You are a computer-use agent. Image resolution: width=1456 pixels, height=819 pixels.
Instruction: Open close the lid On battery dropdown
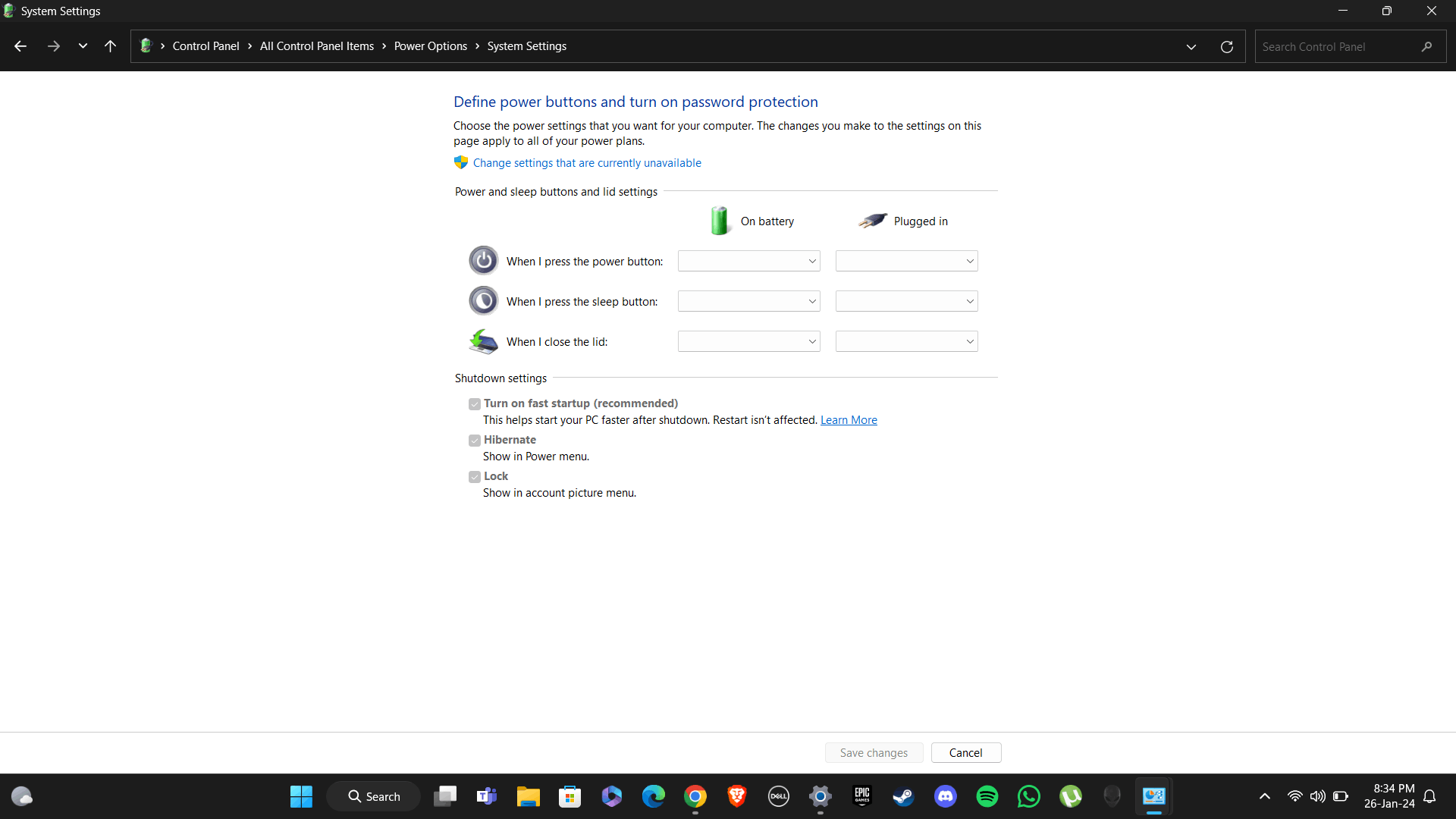748,342
